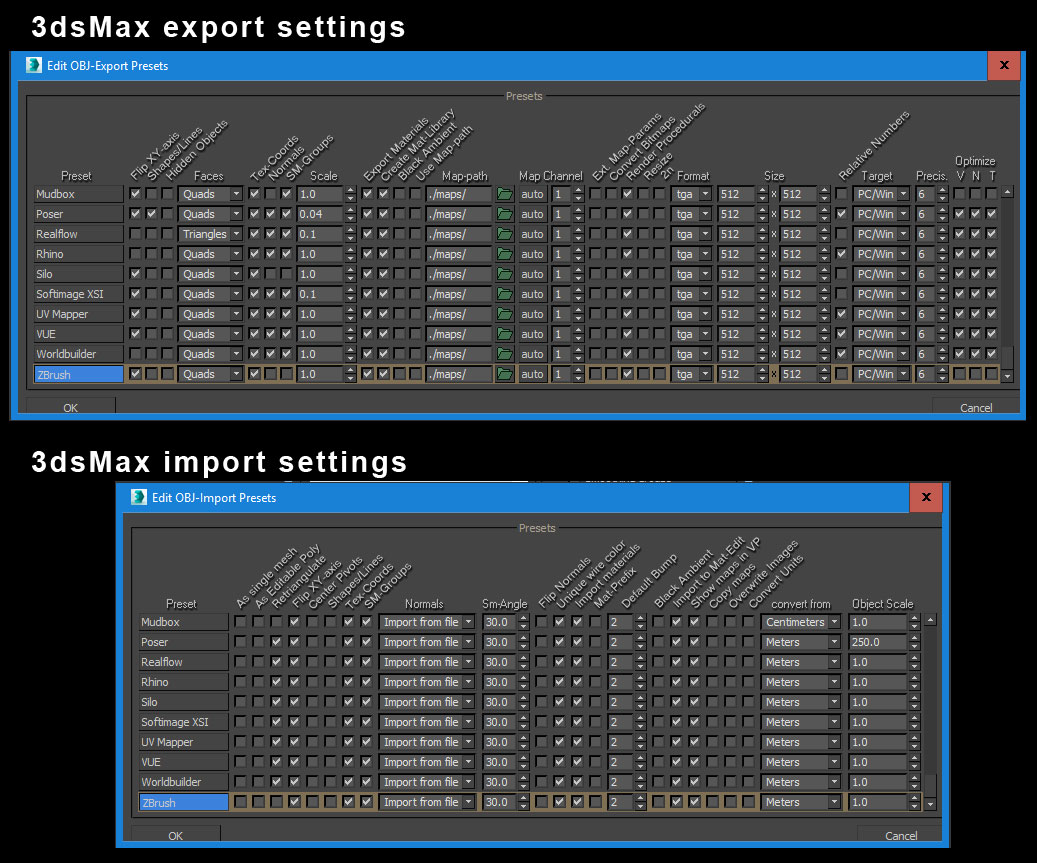1037x863 pixels.
Task: Browse map-path folder for UV Mapper export preset
Action: pos(505,313)
